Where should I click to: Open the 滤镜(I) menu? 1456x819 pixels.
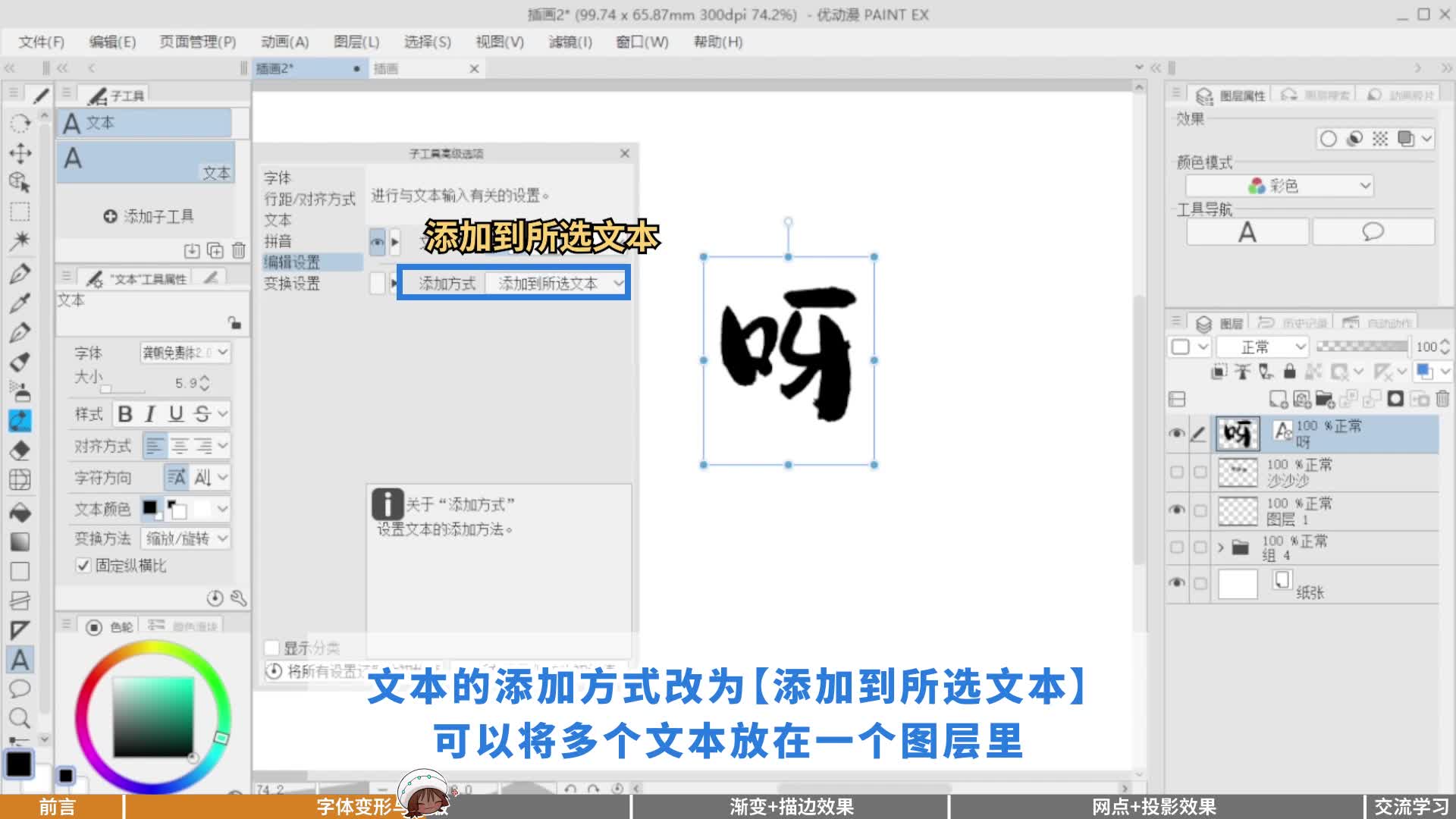tap(570, 42)
